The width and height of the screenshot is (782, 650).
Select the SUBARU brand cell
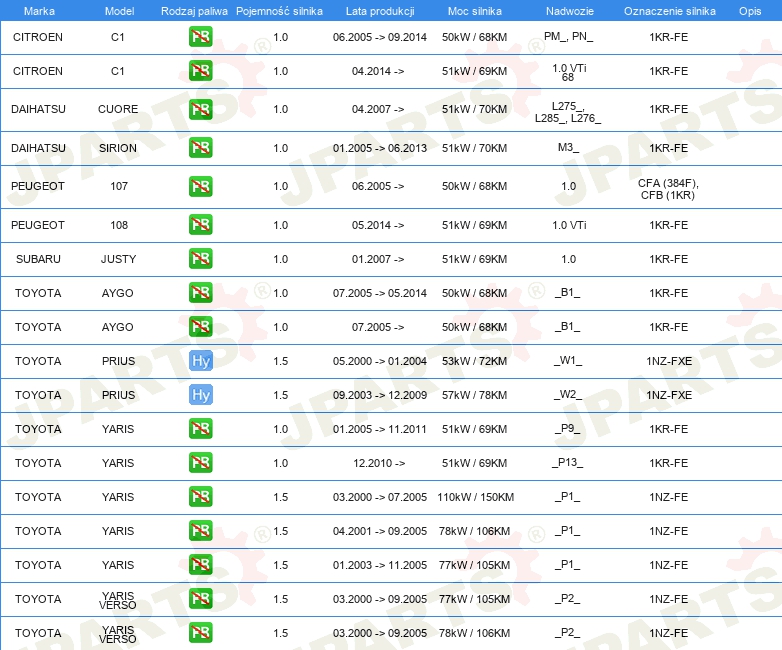point(38,259)
